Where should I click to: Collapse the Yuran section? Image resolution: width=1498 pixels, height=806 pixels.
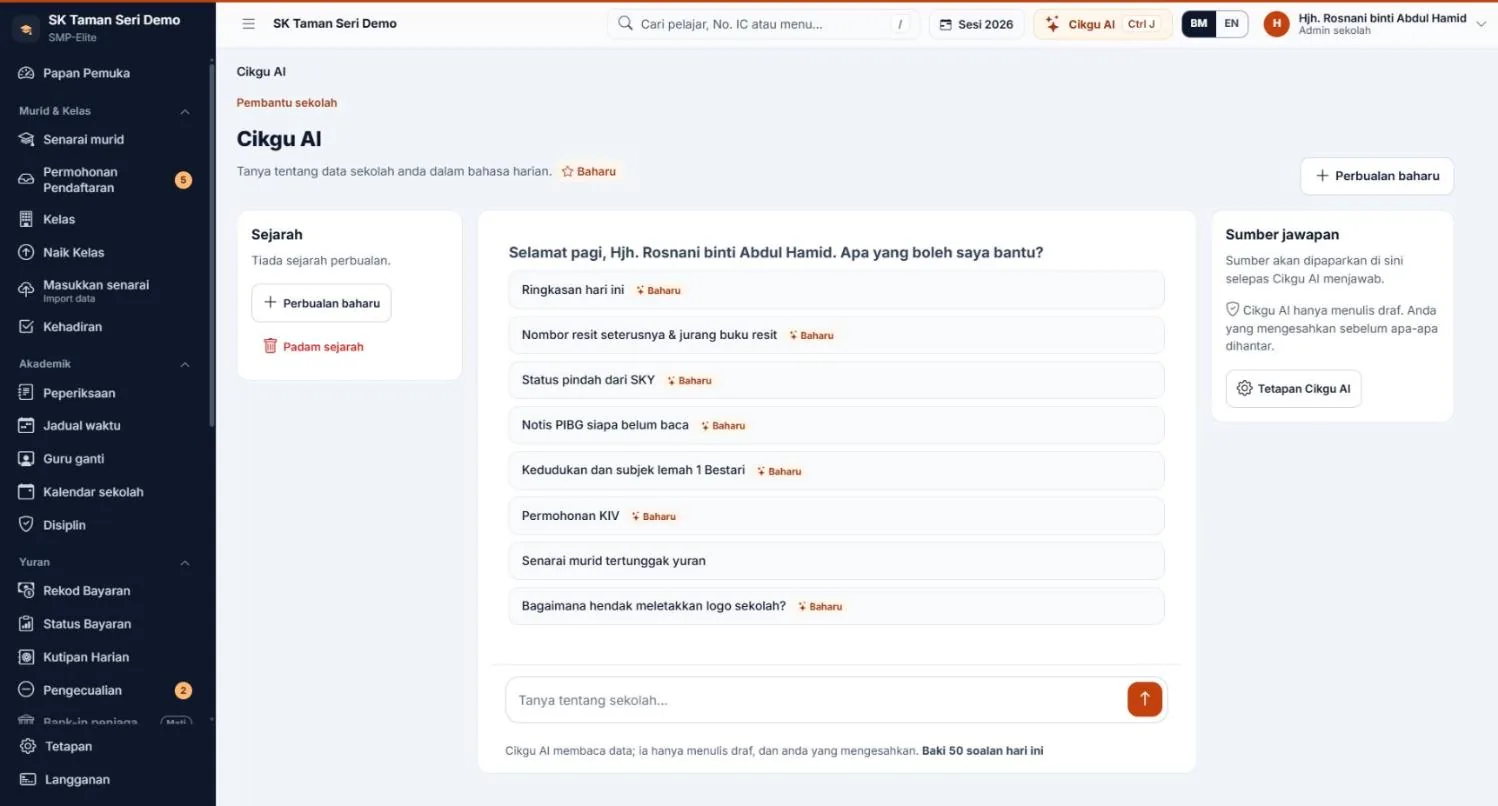(185, 562)
